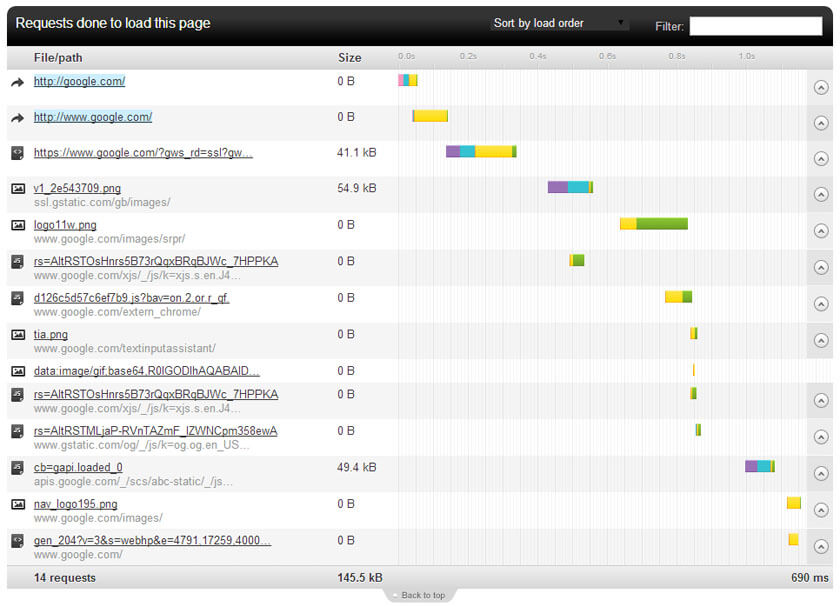The height and width of the screenshot is (607, 840).
Task: Open the rs=AltRSTMLjaP-RVnTAZmF request link
Action: [x=155, y=431]
